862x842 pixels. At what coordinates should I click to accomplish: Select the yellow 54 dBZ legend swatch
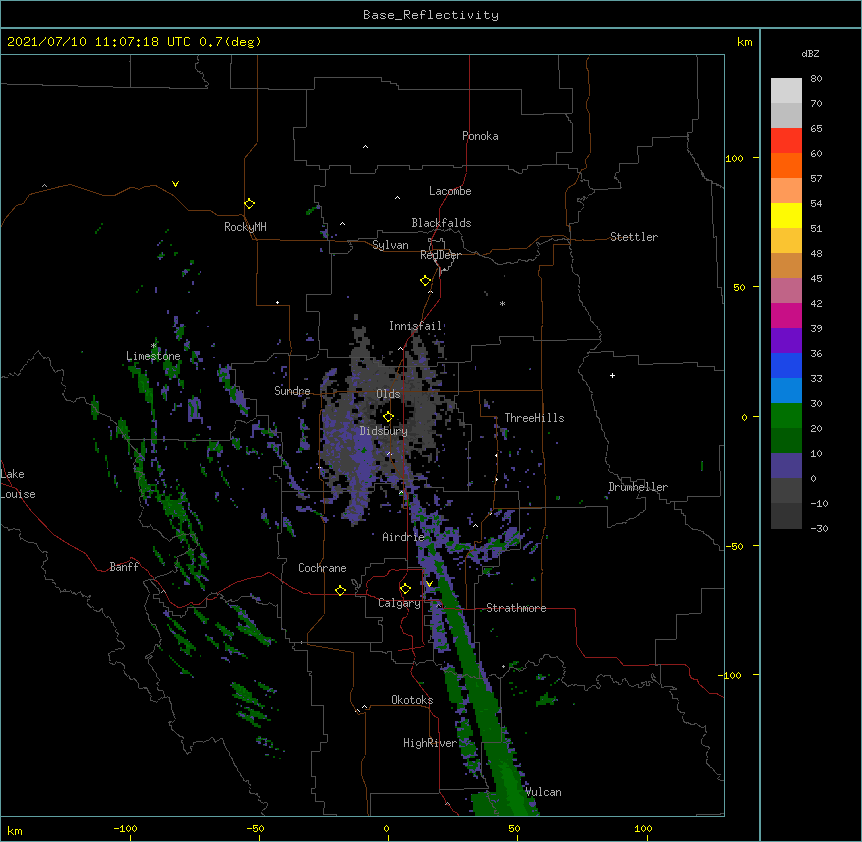tap(786, 215)
